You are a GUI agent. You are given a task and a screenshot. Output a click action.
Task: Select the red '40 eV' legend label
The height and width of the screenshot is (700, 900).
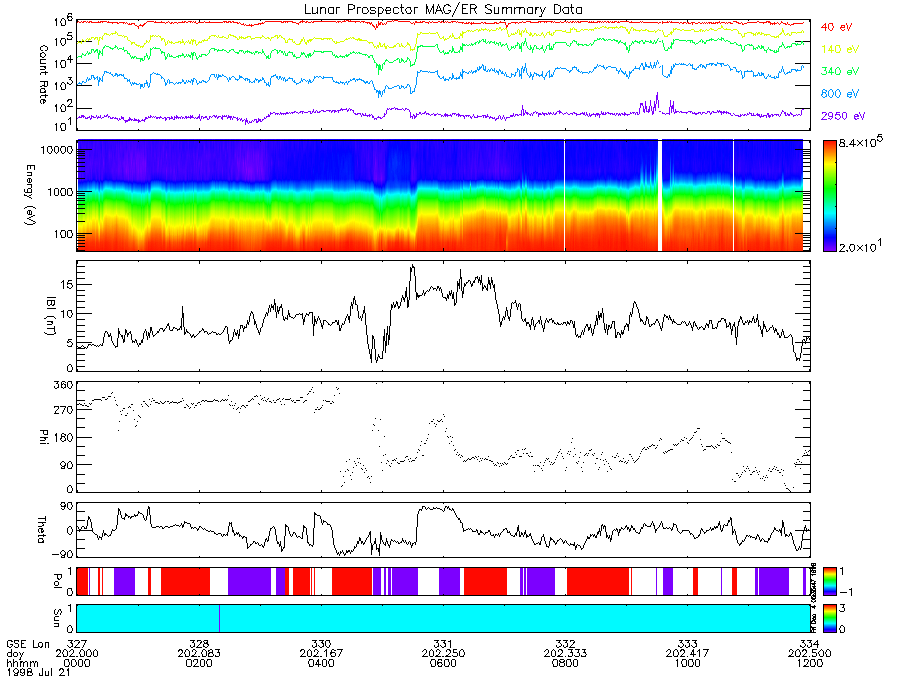point(836,27)
